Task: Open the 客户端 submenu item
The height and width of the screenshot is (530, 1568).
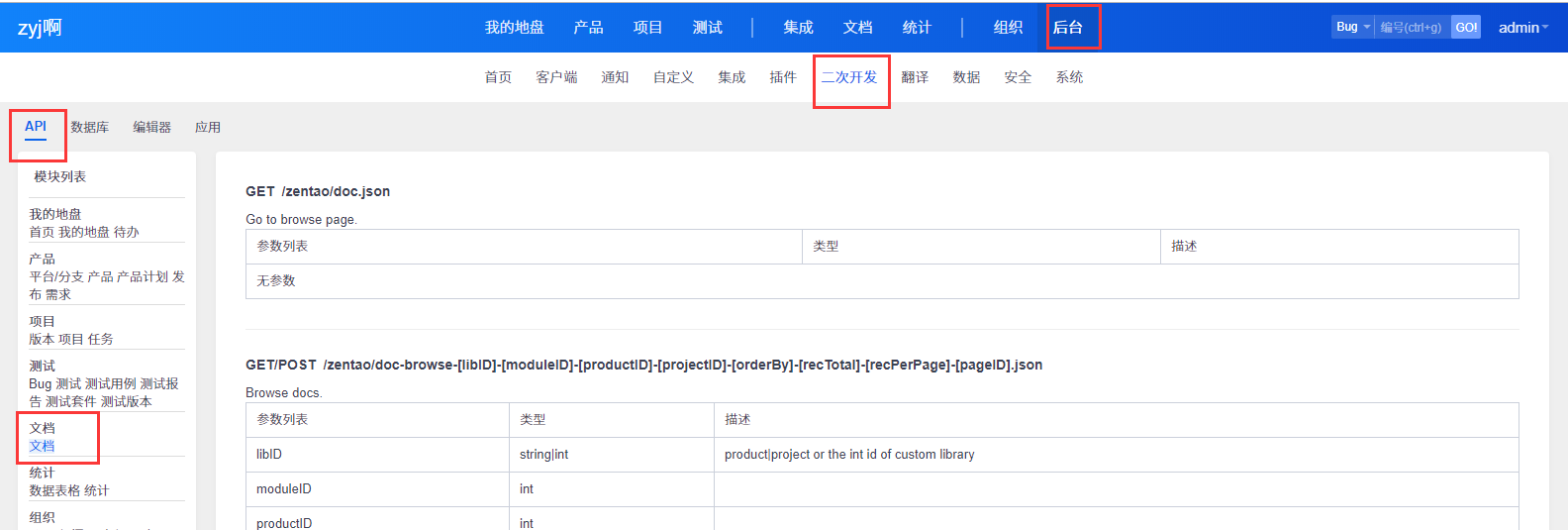Action: tap(556, 77)
